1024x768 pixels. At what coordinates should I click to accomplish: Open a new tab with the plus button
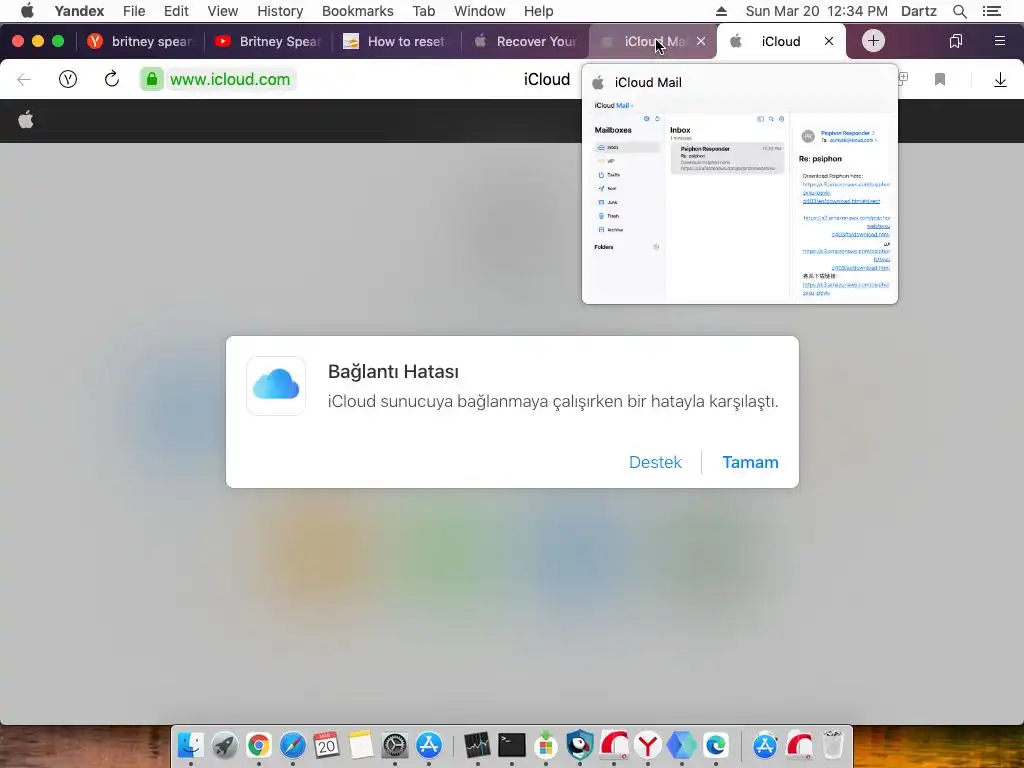pyautogui.click(x=873, y=41)
